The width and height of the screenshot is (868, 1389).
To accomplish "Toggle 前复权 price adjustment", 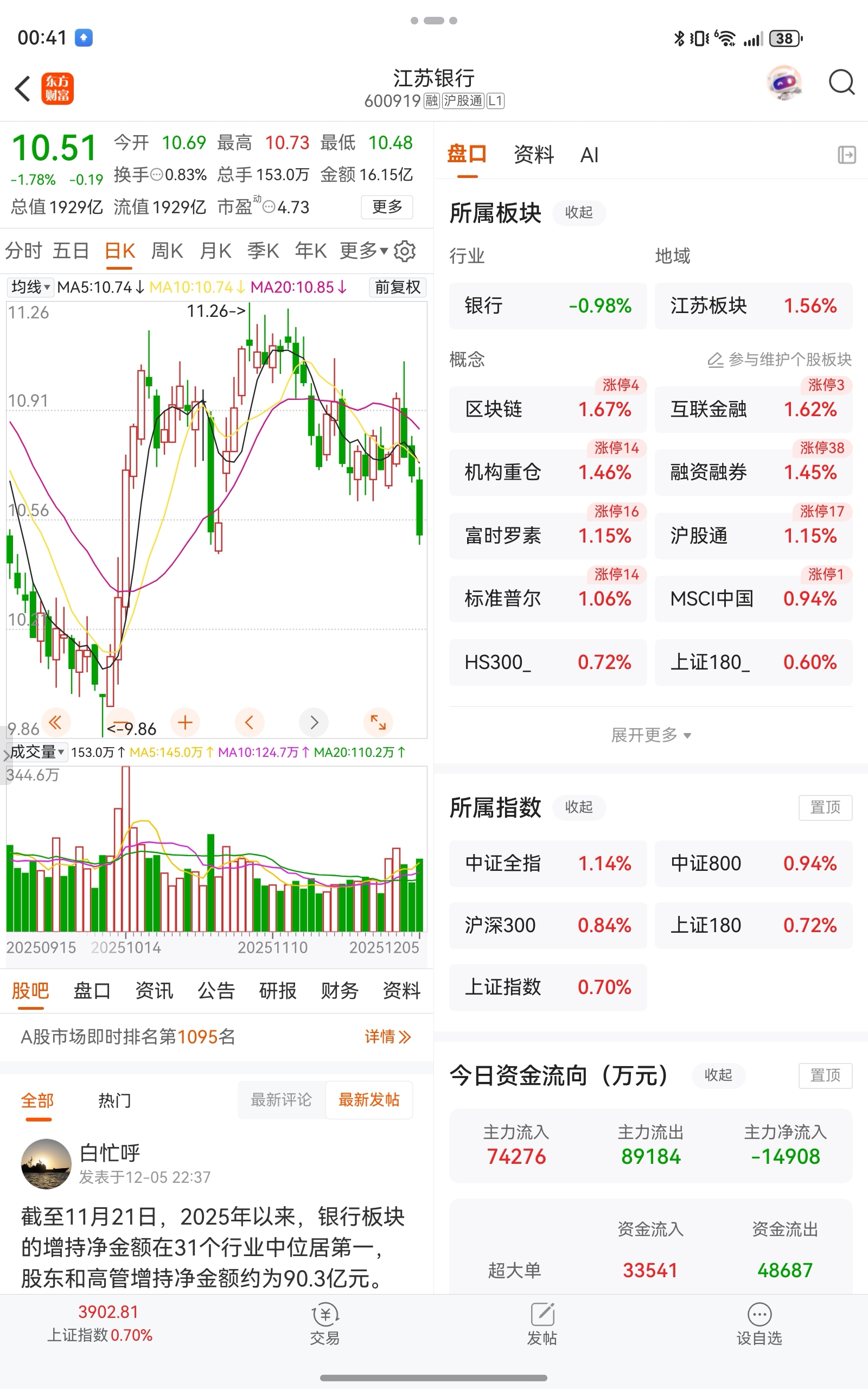I will pos(397,287).
